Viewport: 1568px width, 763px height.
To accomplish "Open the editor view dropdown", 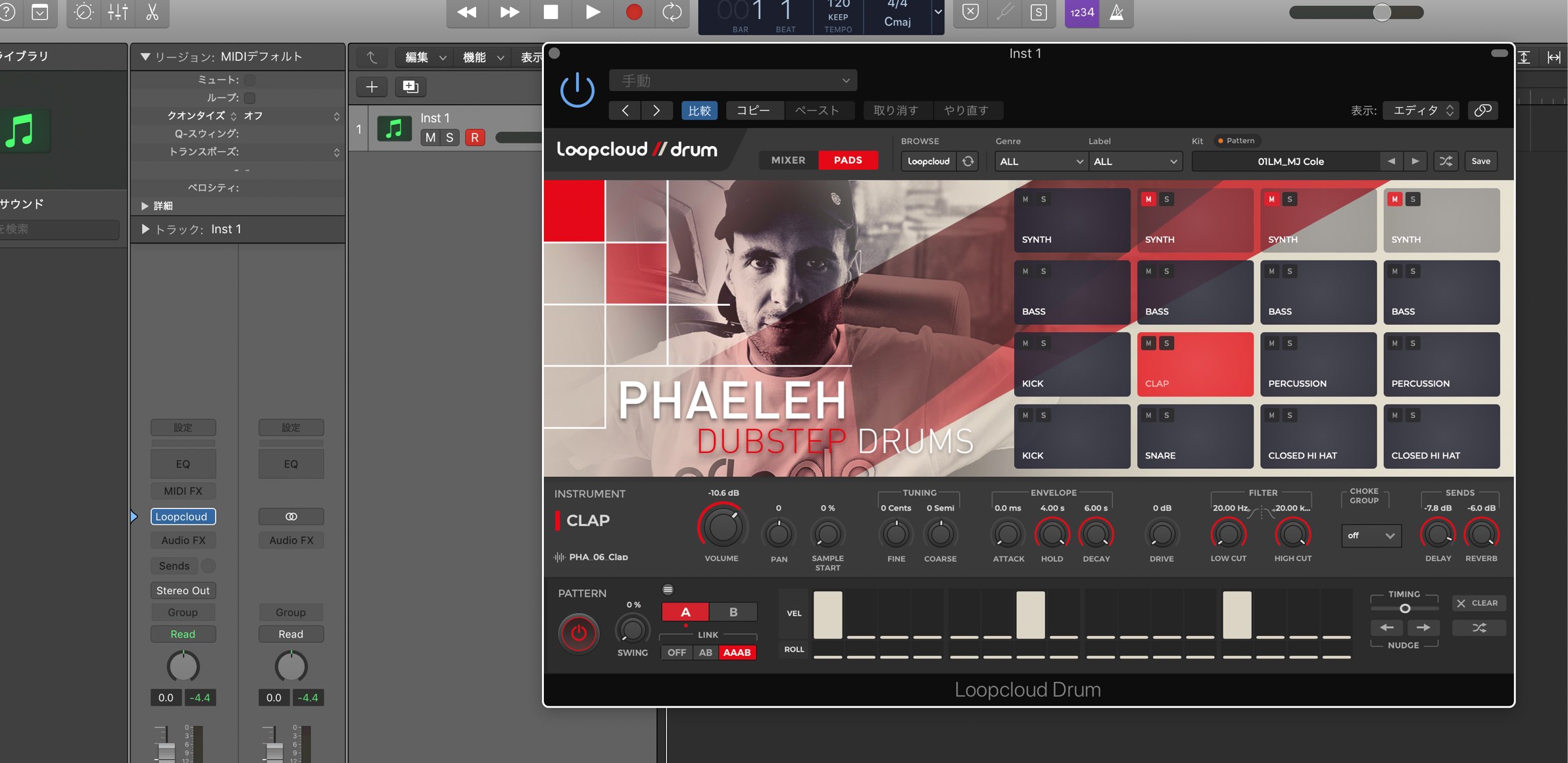I will 1421,111.
